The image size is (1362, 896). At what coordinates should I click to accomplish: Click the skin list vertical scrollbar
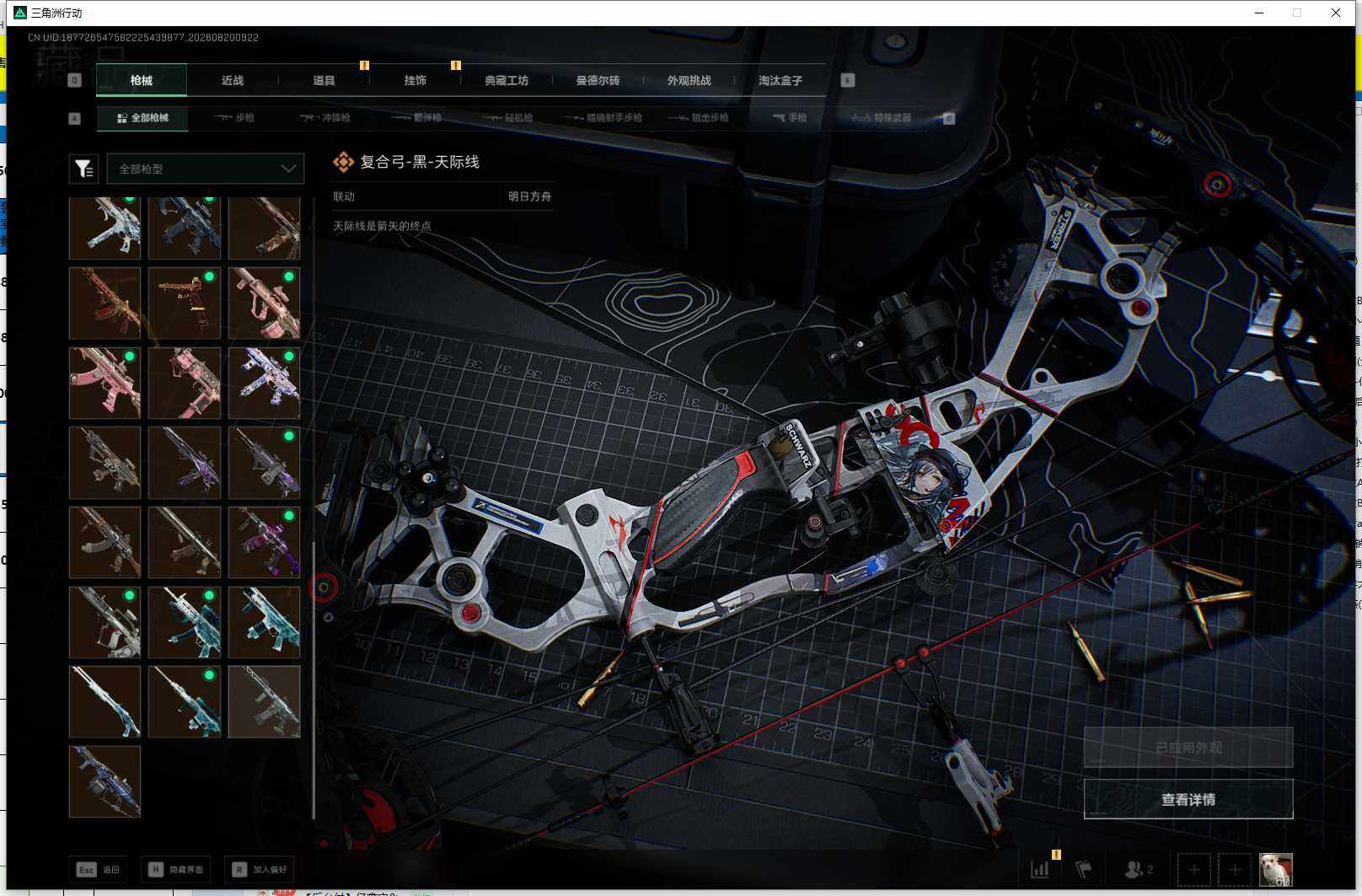314,679
